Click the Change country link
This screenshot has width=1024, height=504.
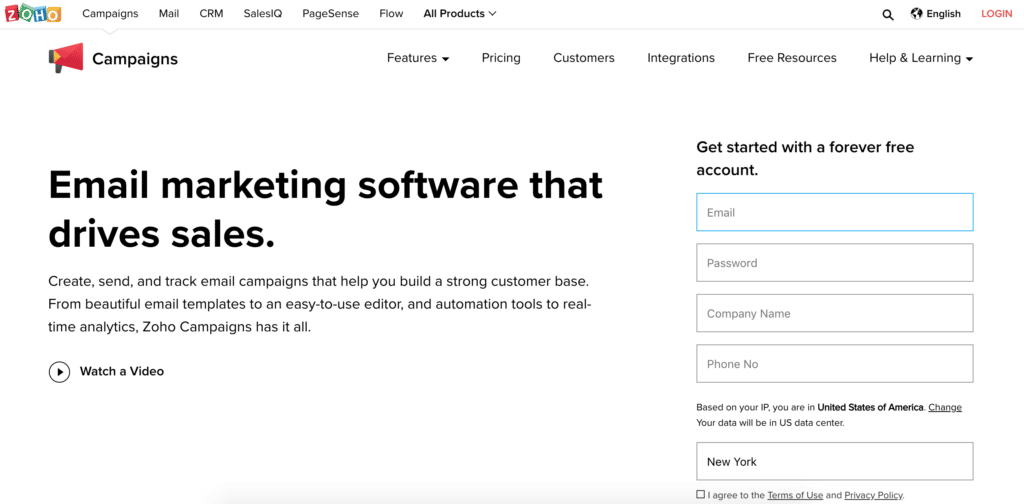point(945,407)
